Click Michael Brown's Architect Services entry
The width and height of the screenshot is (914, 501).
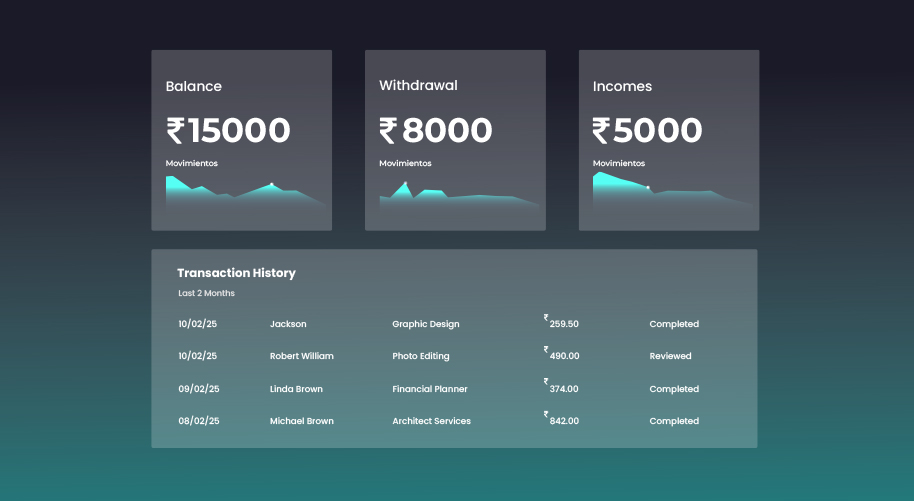tap(431, 421)
